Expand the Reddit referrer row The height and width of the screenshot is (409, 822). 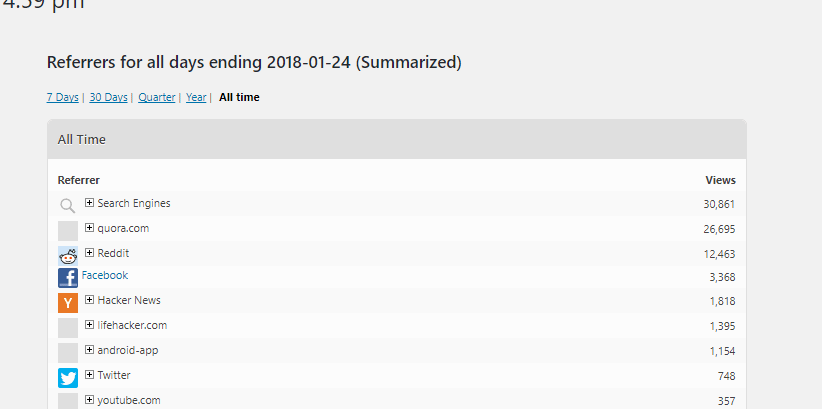(x=89, y=253)
